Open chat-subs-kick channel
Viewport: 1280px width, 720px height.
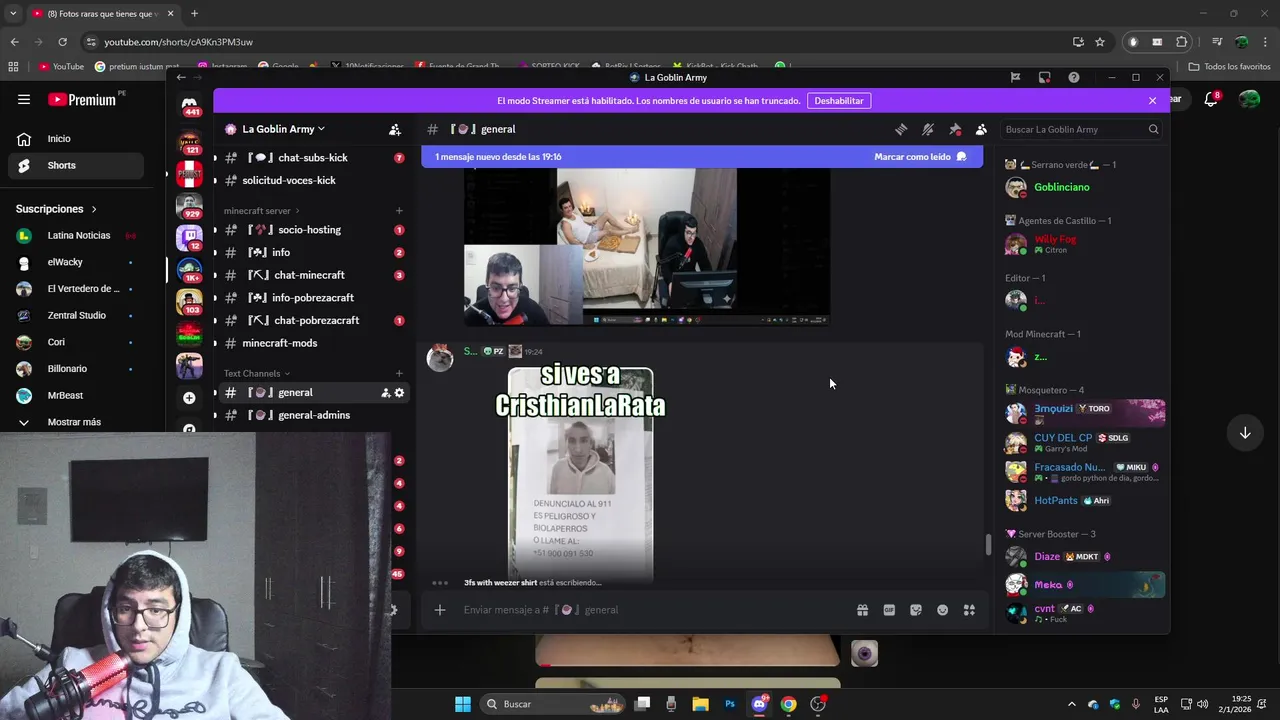(x=312, y=158)
